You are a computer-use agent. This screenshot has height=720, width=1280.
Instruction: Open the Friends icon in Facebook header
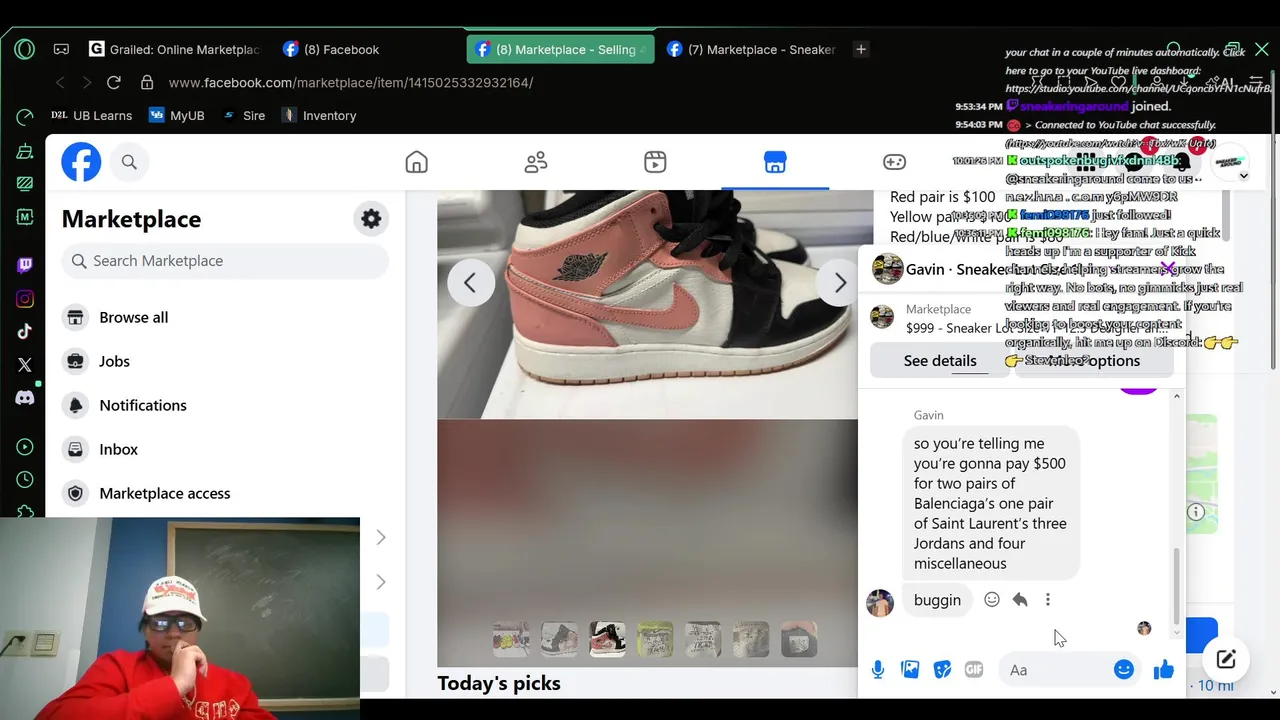(x=536, y=162)
